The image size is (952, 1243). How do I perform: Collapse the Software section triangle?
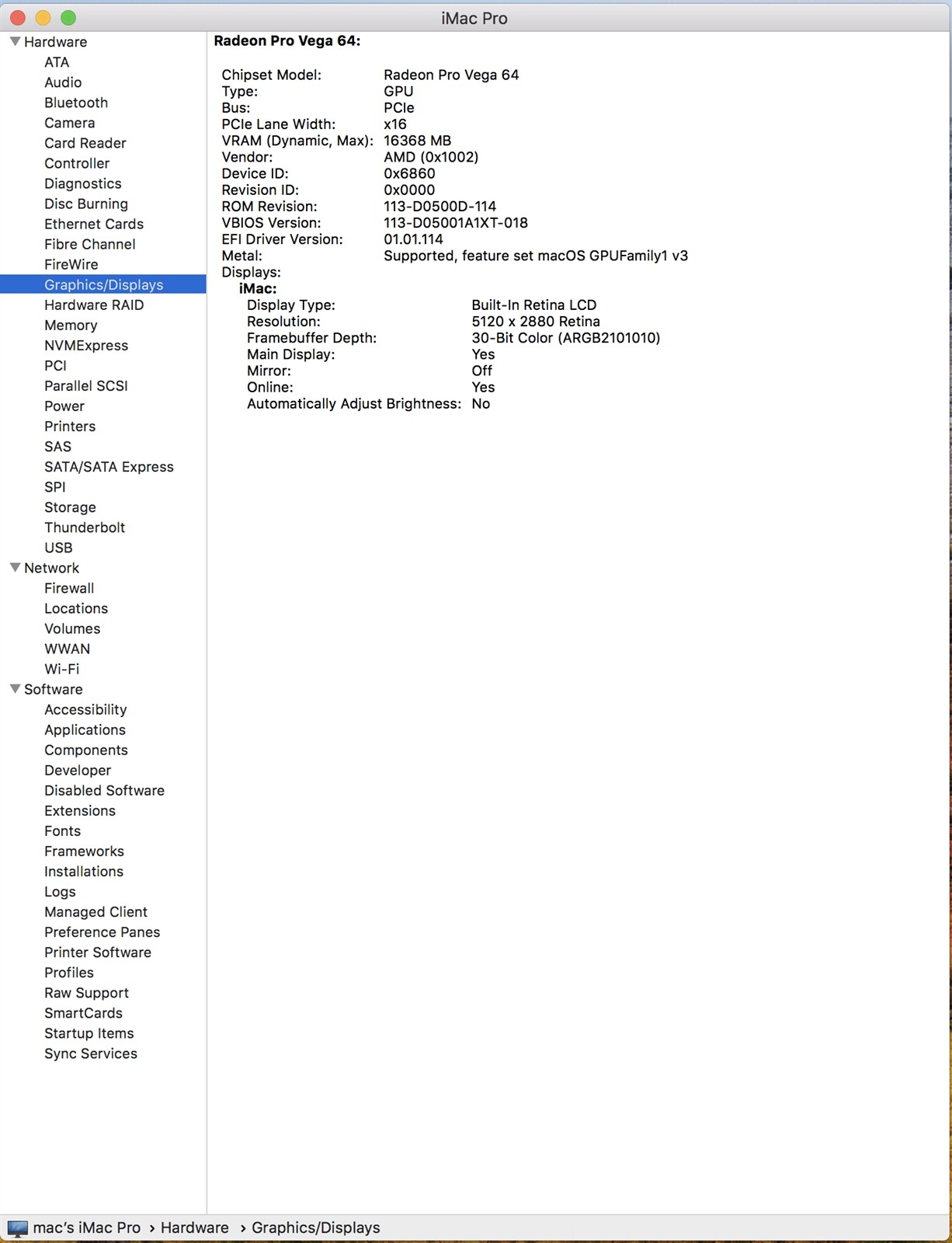(15, 688)
